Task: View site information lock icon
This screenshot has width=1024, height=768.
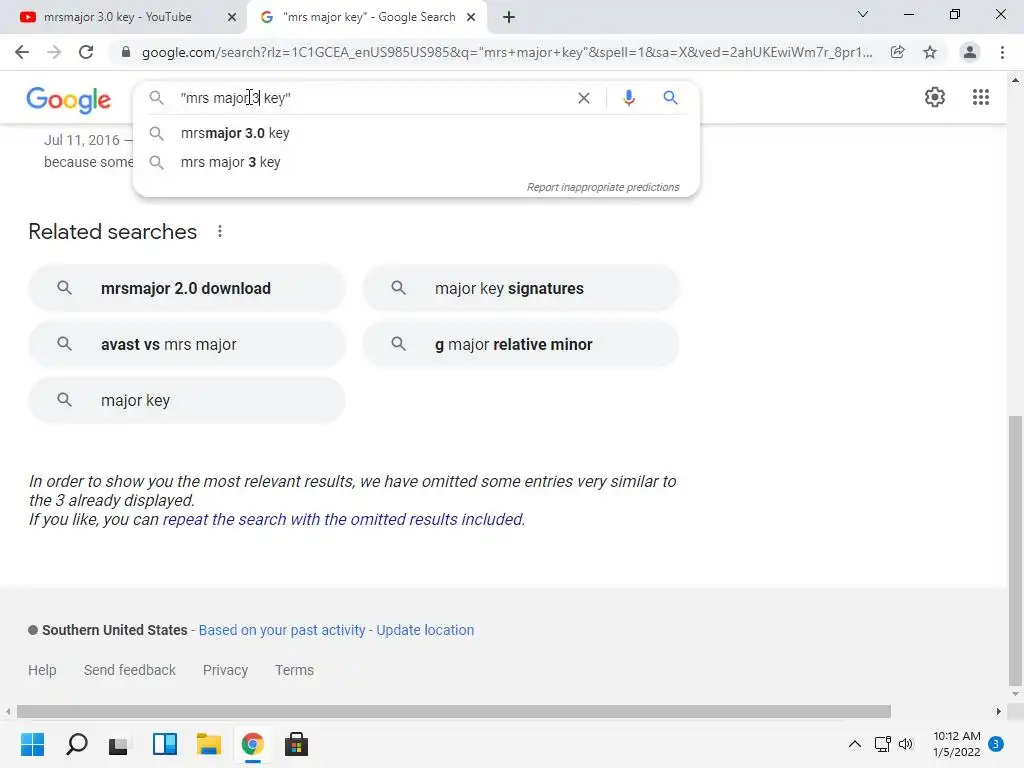Action: [x=126, y=52]
